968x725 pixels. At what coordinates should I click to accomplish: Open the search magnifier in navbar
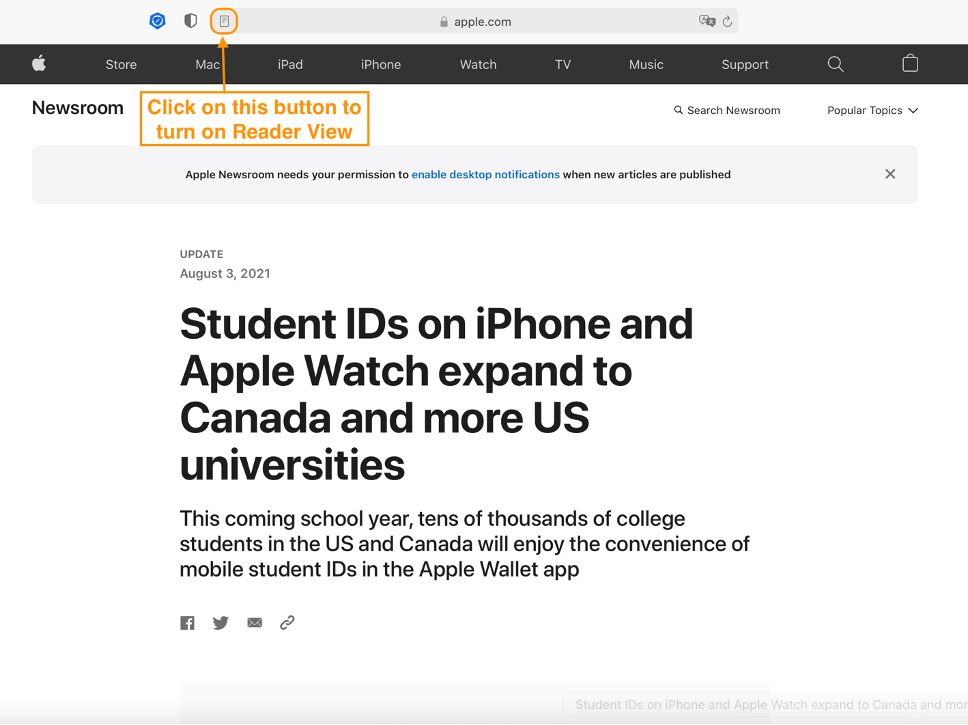(836, 64)
